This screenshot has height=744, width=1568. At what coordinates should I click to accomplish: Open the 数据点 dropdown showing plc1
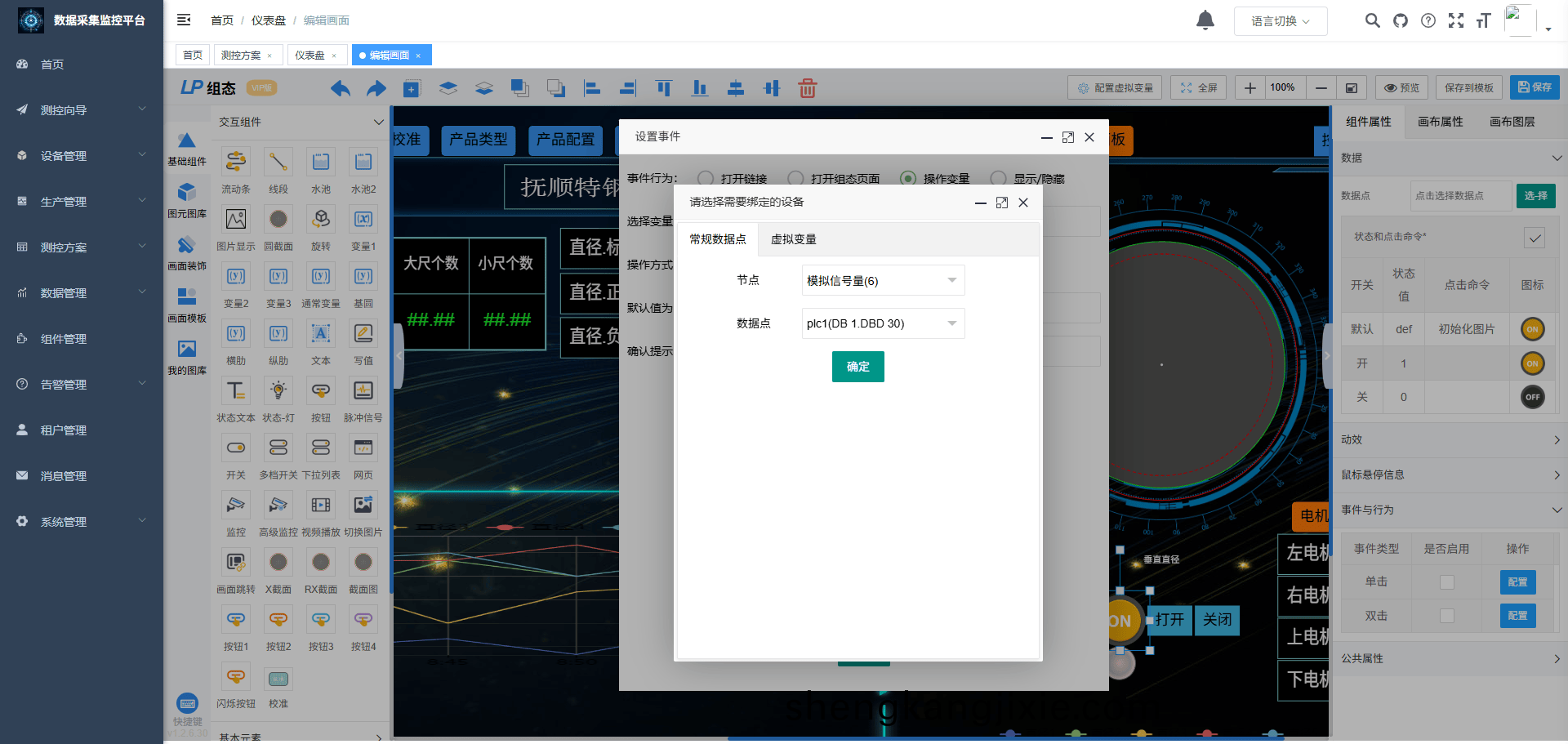(x=882, y=323)
